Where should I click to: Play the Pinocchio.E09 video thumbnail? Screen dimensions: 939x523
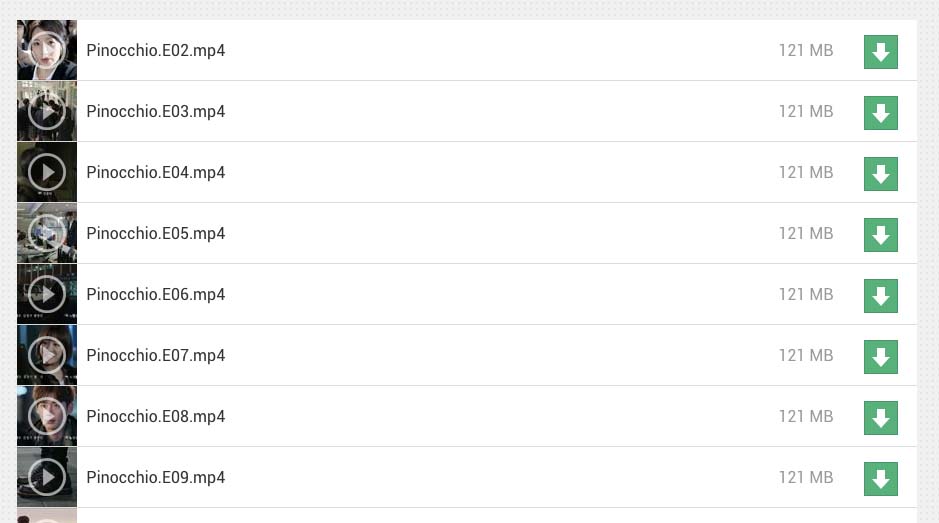click(x=47, y=477)
